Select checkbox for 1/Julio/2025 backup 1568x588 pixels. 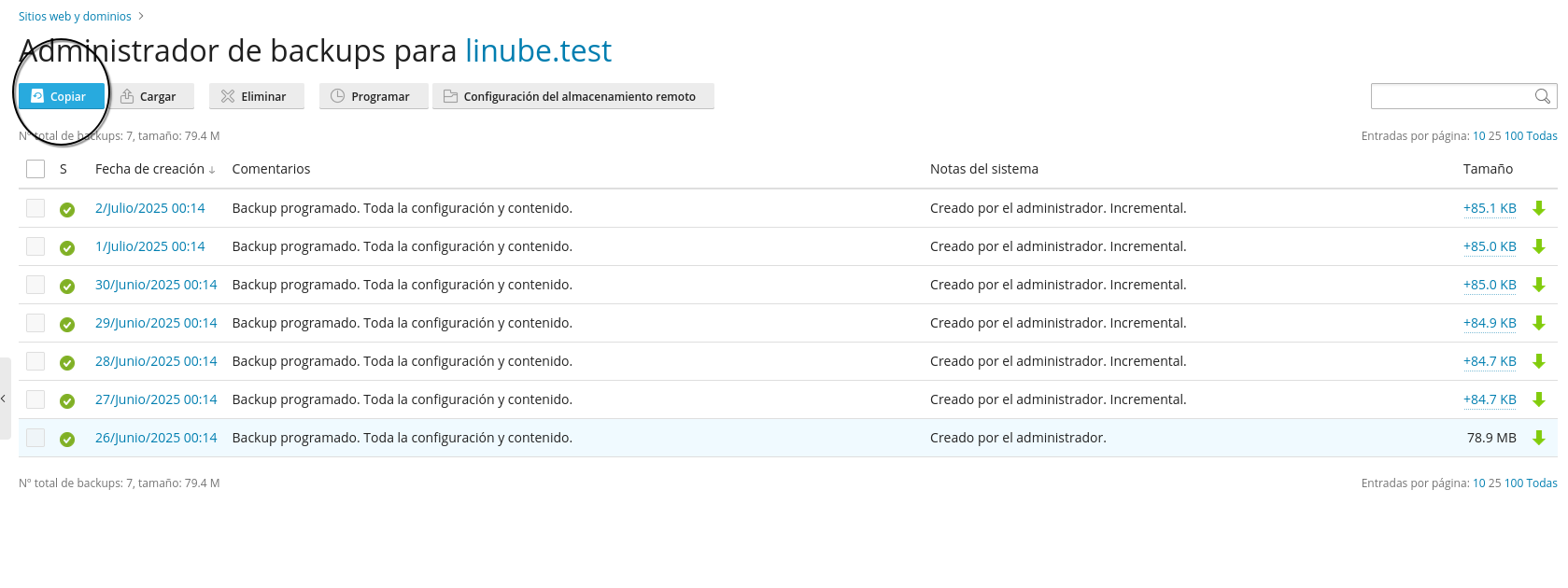coord(35,246)
